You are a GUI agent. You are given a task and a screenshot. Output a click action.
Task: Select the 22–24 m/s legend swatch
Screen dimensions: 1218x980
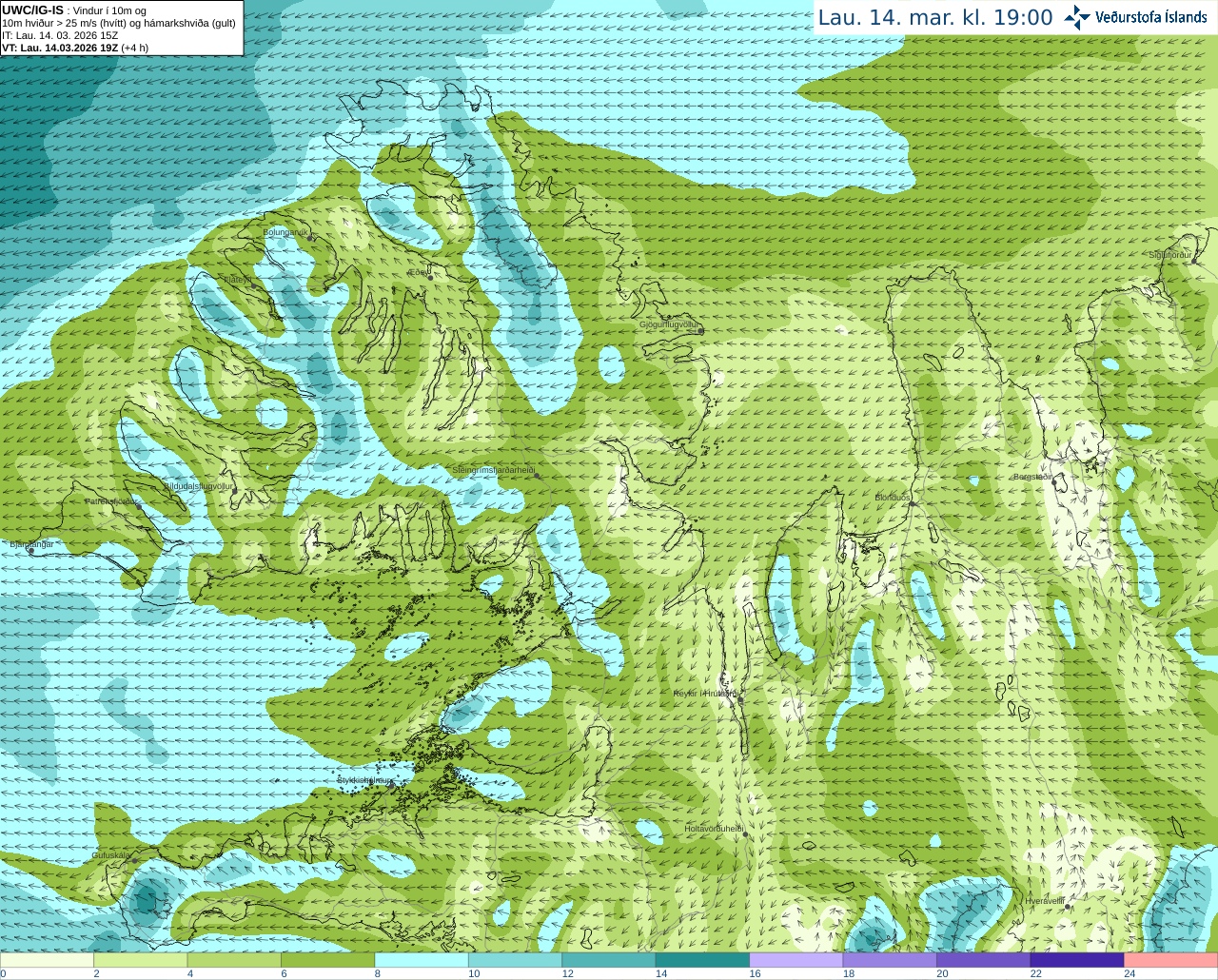tap(1077, 959)
